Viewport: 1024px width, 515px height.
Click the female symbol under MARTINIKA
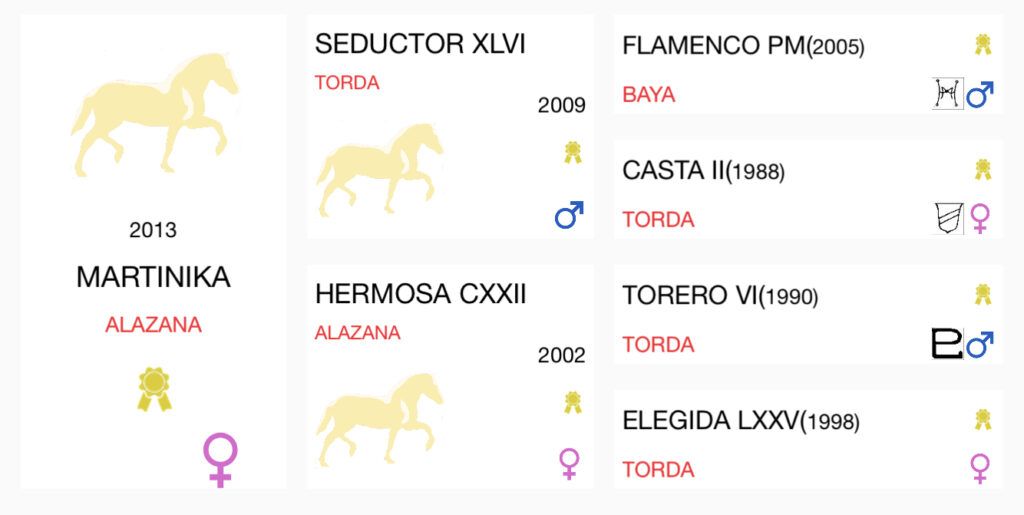220,460
